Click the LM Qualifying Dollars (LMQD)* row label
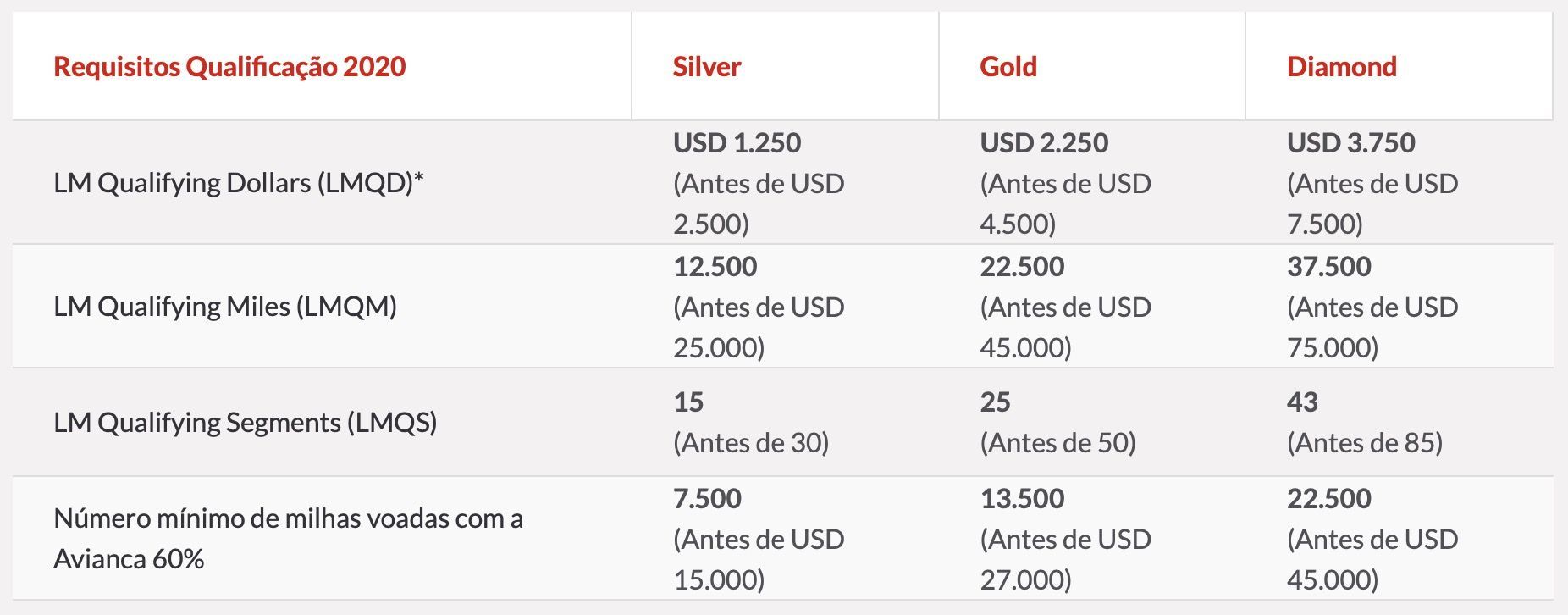Image resolution: width=1568 pixels, height=615 pixels. [x=239, y=183]
